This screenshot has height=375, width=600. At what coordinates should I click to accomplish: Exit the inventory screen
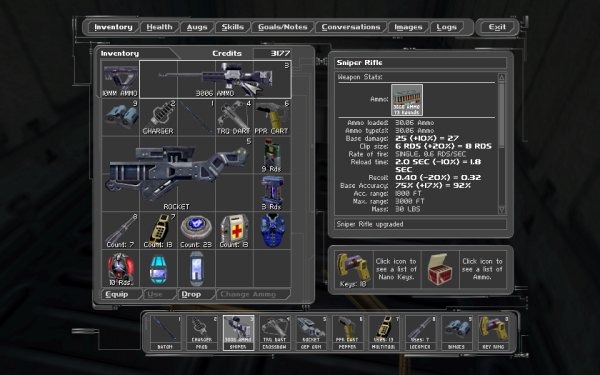click(x=497, y=27)
